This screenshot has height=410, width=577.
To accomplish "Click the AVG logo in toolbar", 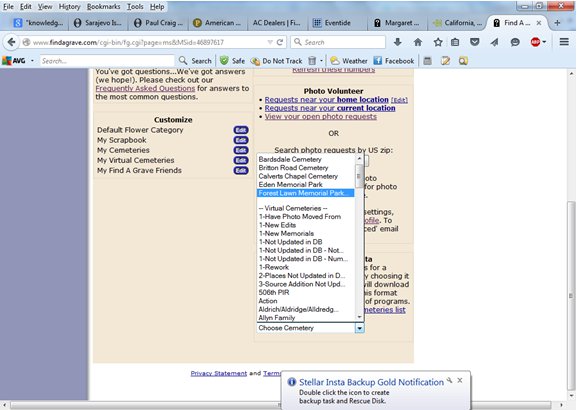I will pos(14,61).
